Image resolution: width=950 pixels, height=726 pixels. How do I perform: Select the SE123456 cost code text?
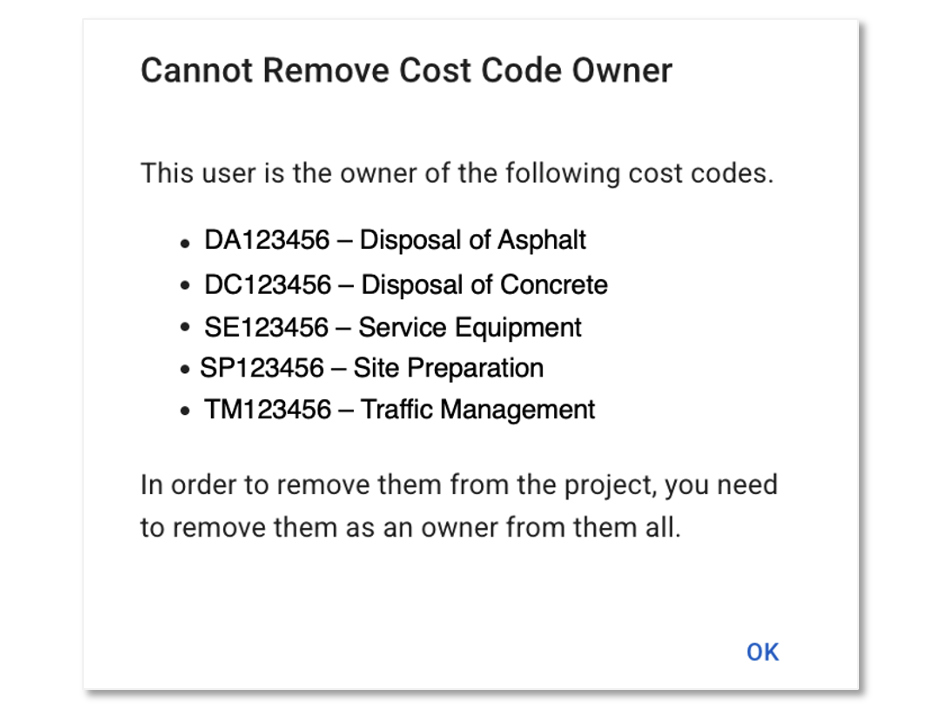point(267,328)
